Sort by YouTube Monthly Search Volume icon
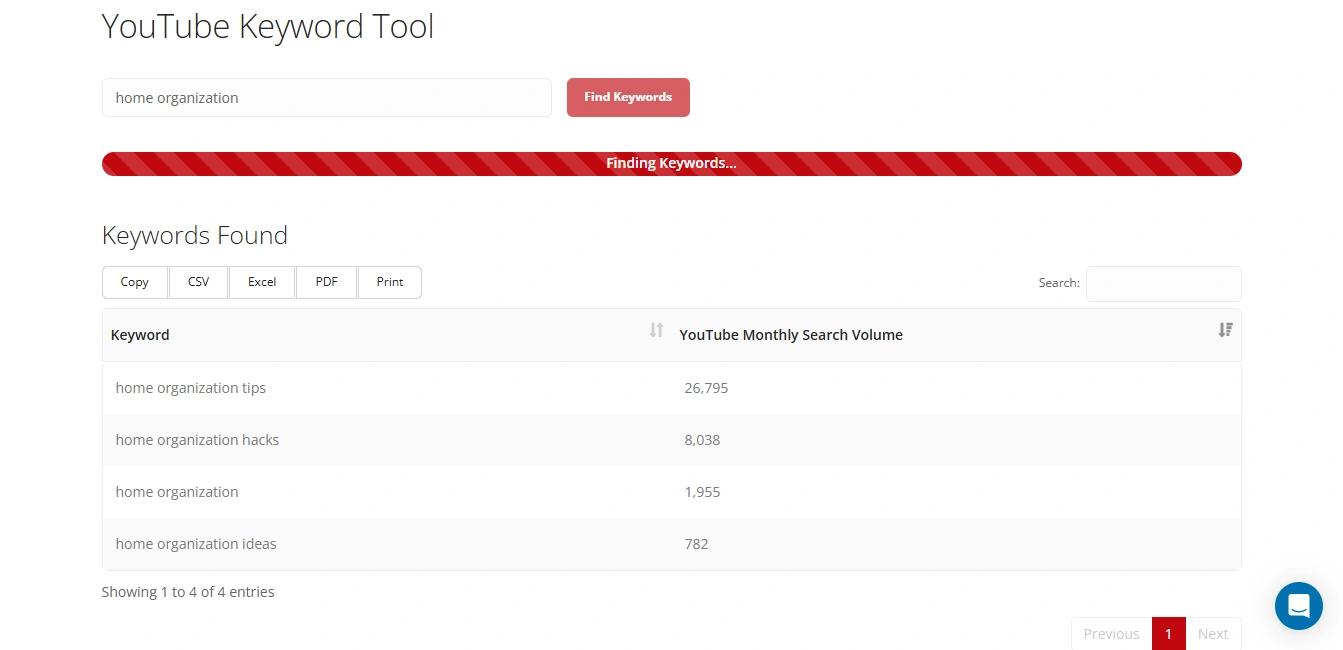 [x=1225, y=330]
